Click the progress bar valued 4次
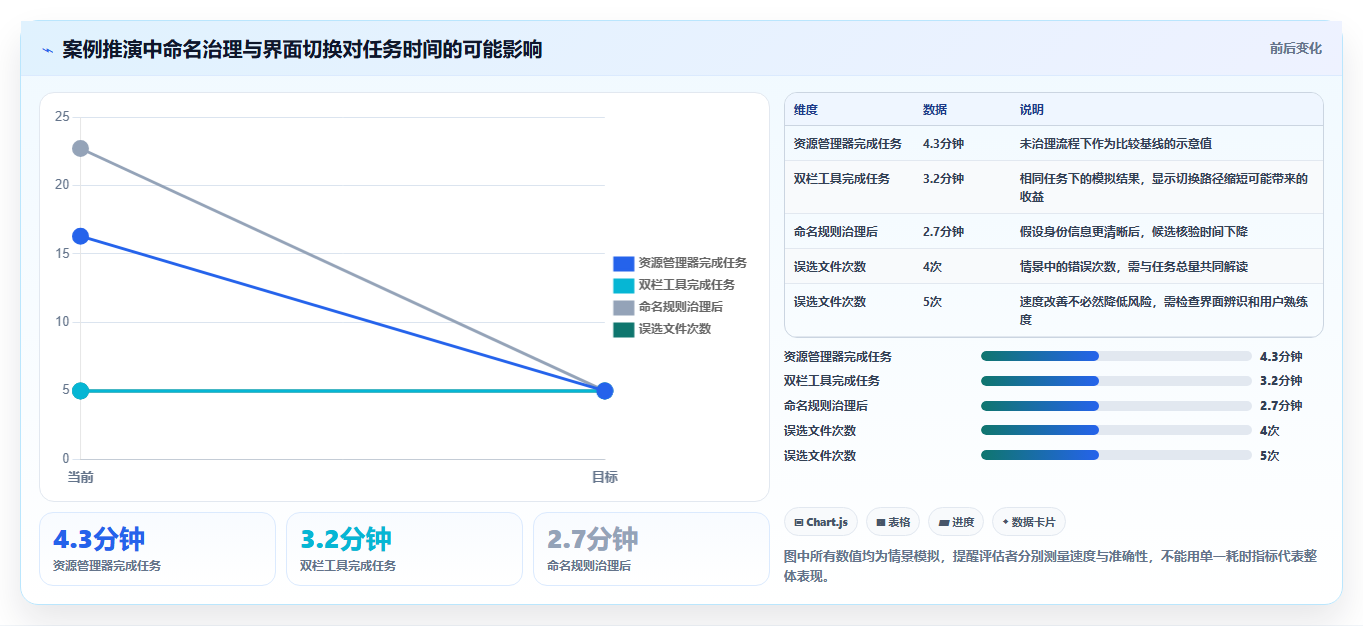Image resolution: width=1363 pixels, height=626 pixels. [x=1116, y=431]
